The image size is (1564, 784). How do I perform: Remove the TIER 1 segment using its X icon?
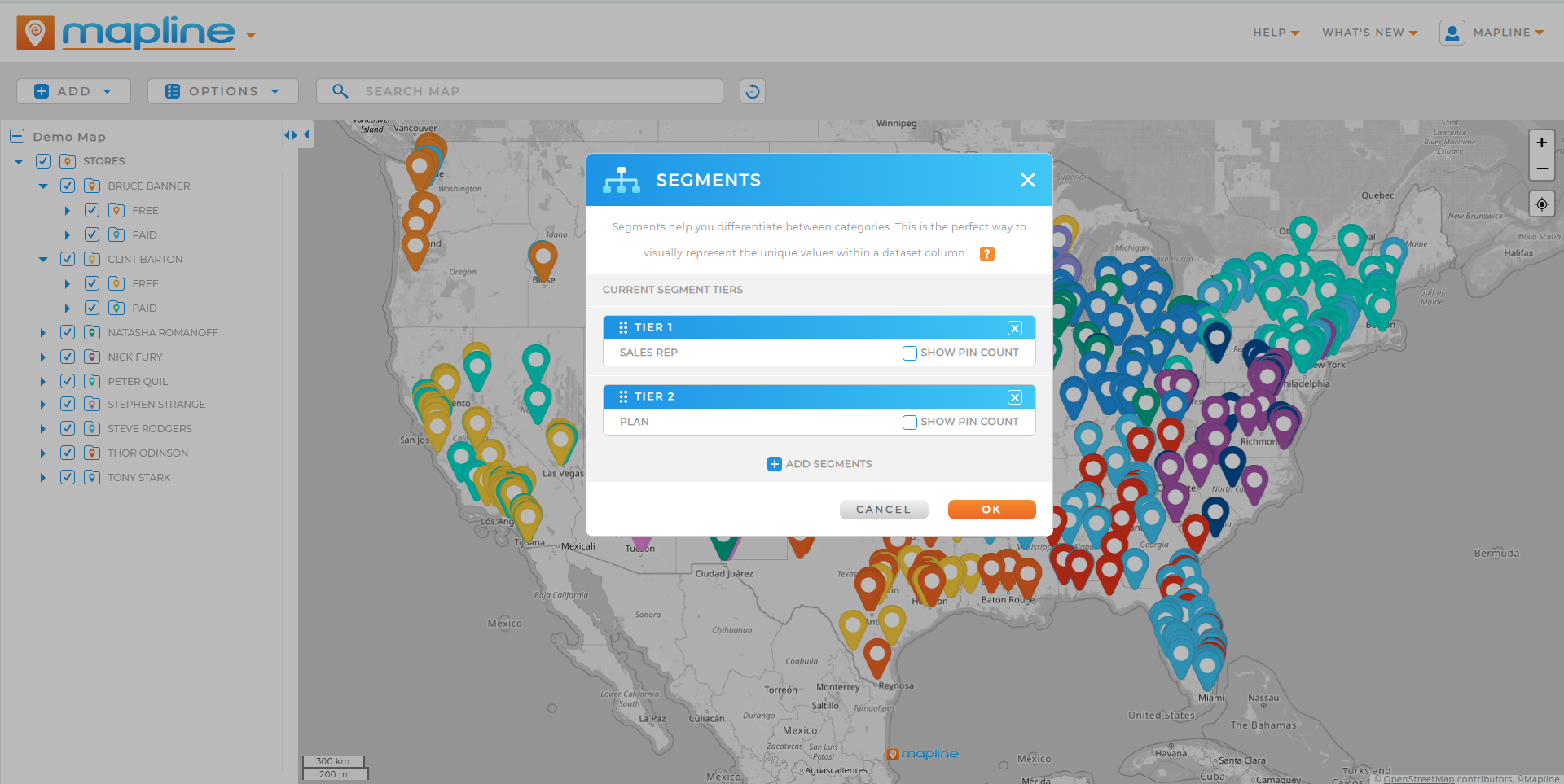coord(1014,328)
